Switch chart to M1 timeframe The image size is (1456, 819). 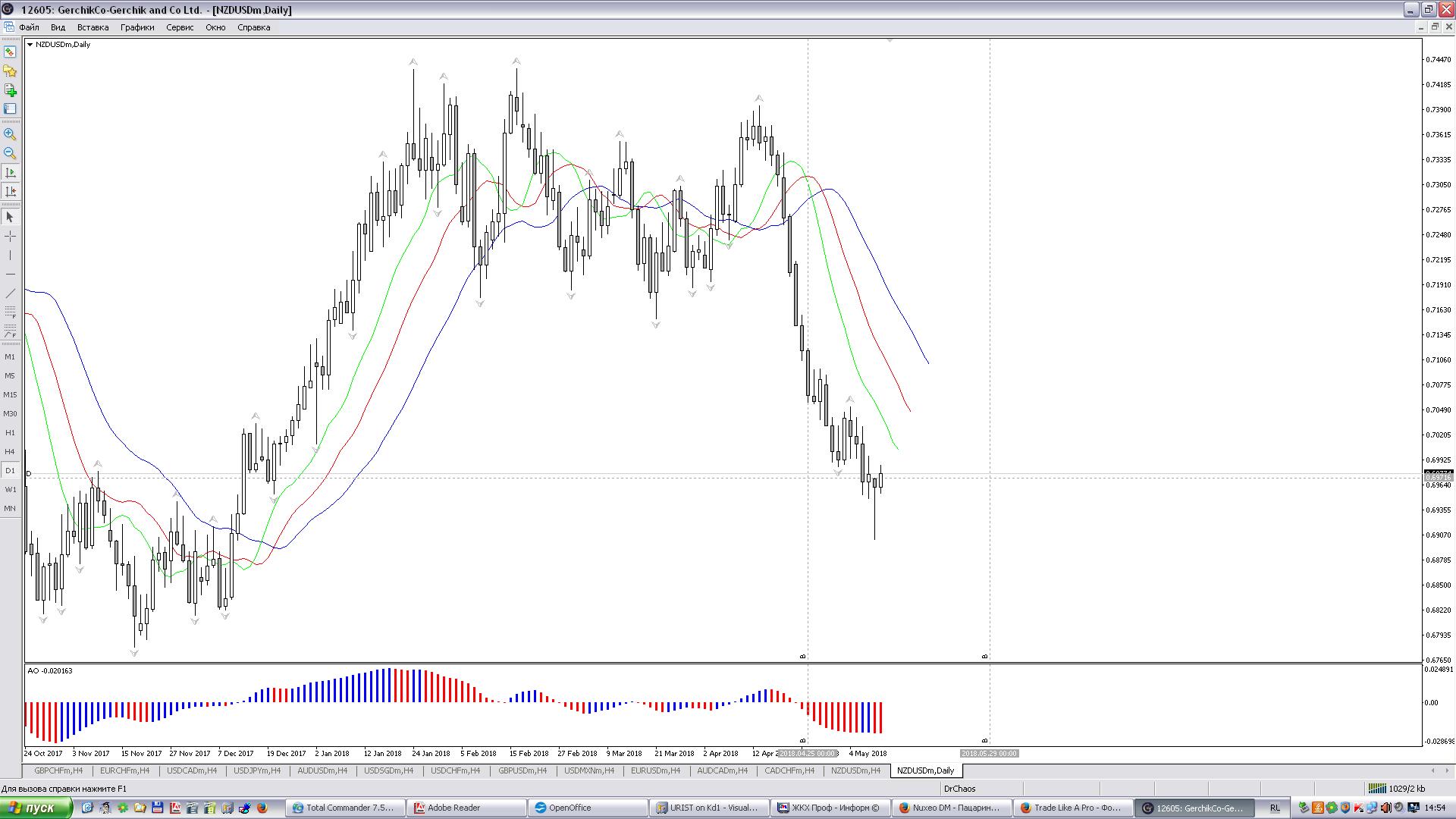10,356
